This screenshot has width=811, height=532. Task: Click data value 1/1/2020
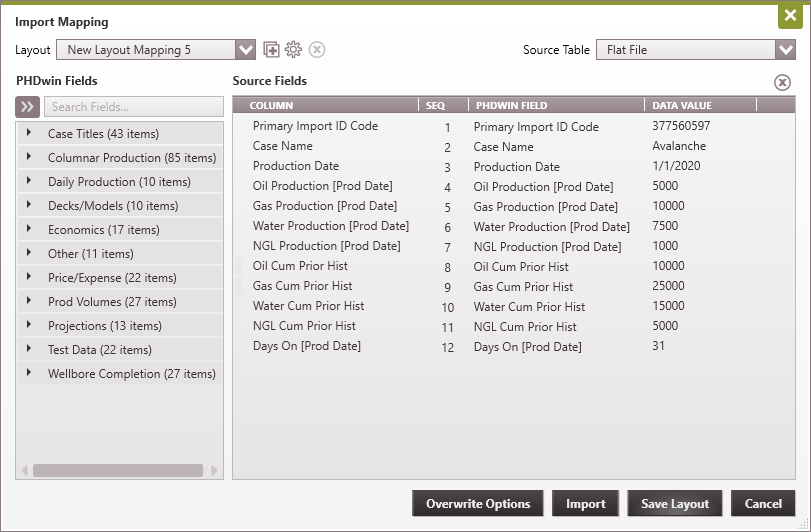[x=677, y=166]
